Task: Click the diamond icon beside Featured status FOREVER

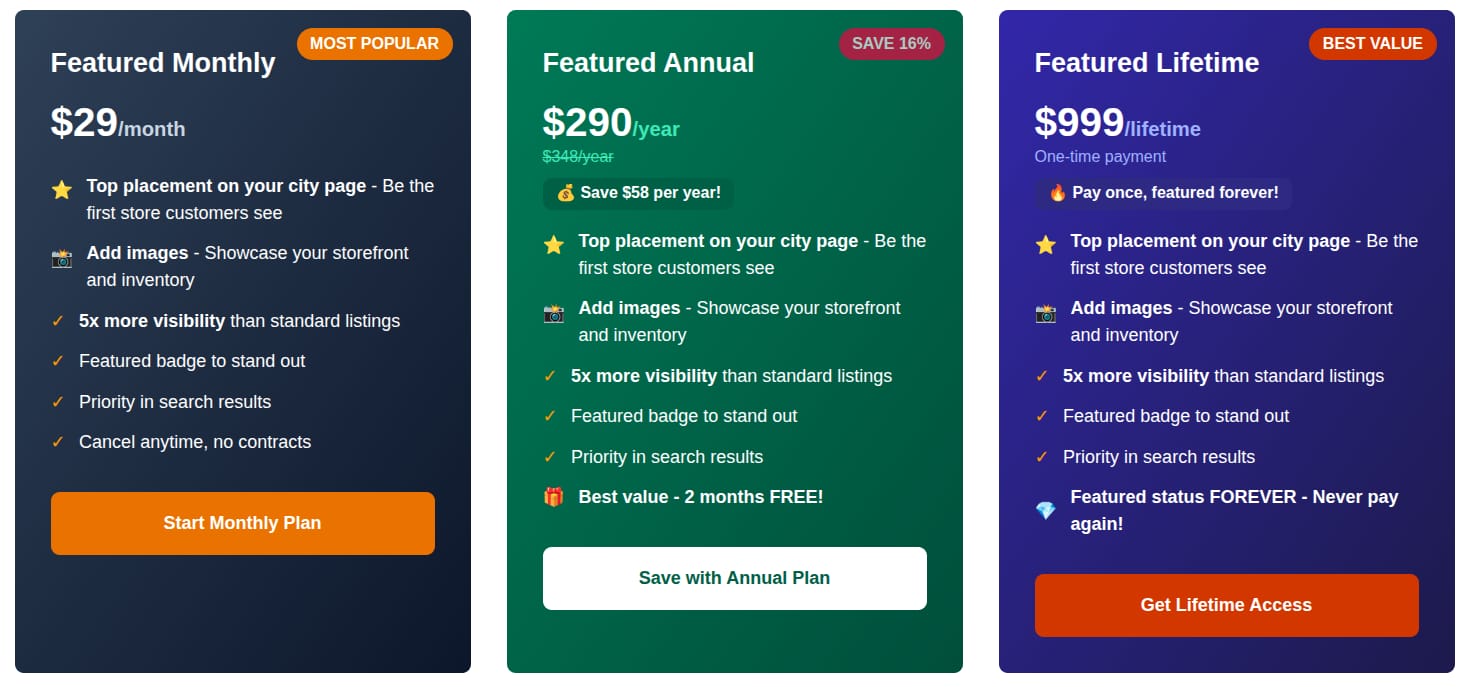Action: pos(1046,511)
